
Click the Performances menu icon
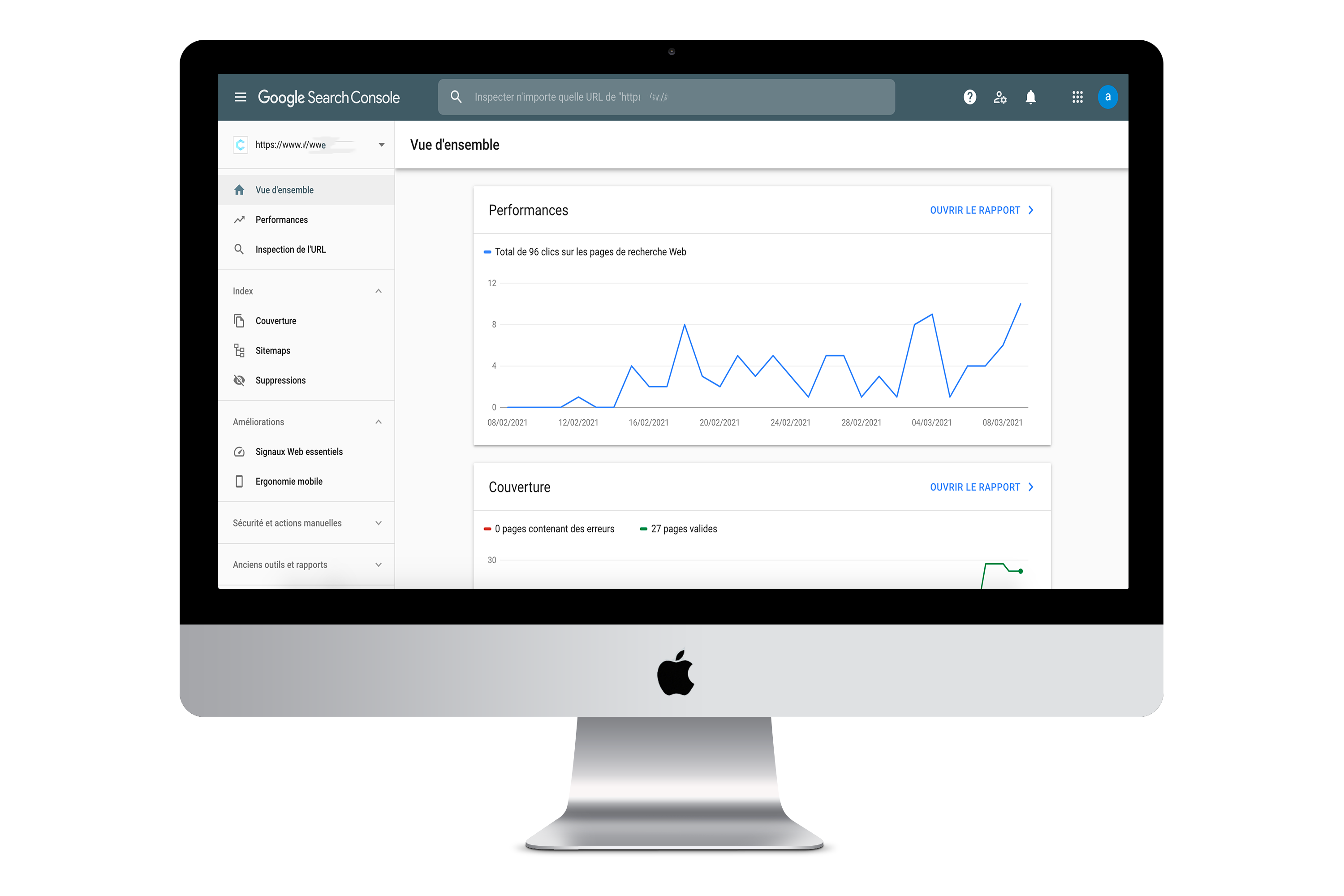[x=241, y=219]
